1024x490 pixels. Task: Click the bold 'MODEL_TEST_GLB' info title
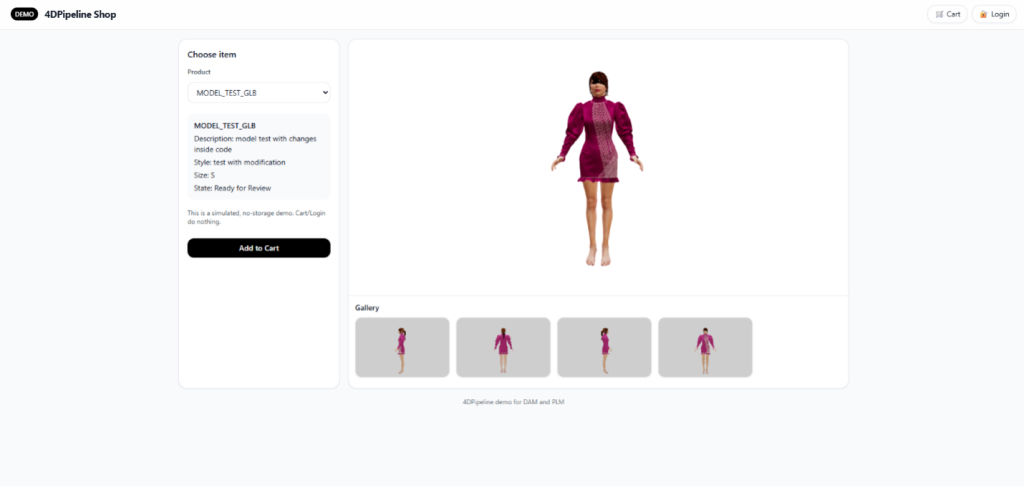pos(225,125)
